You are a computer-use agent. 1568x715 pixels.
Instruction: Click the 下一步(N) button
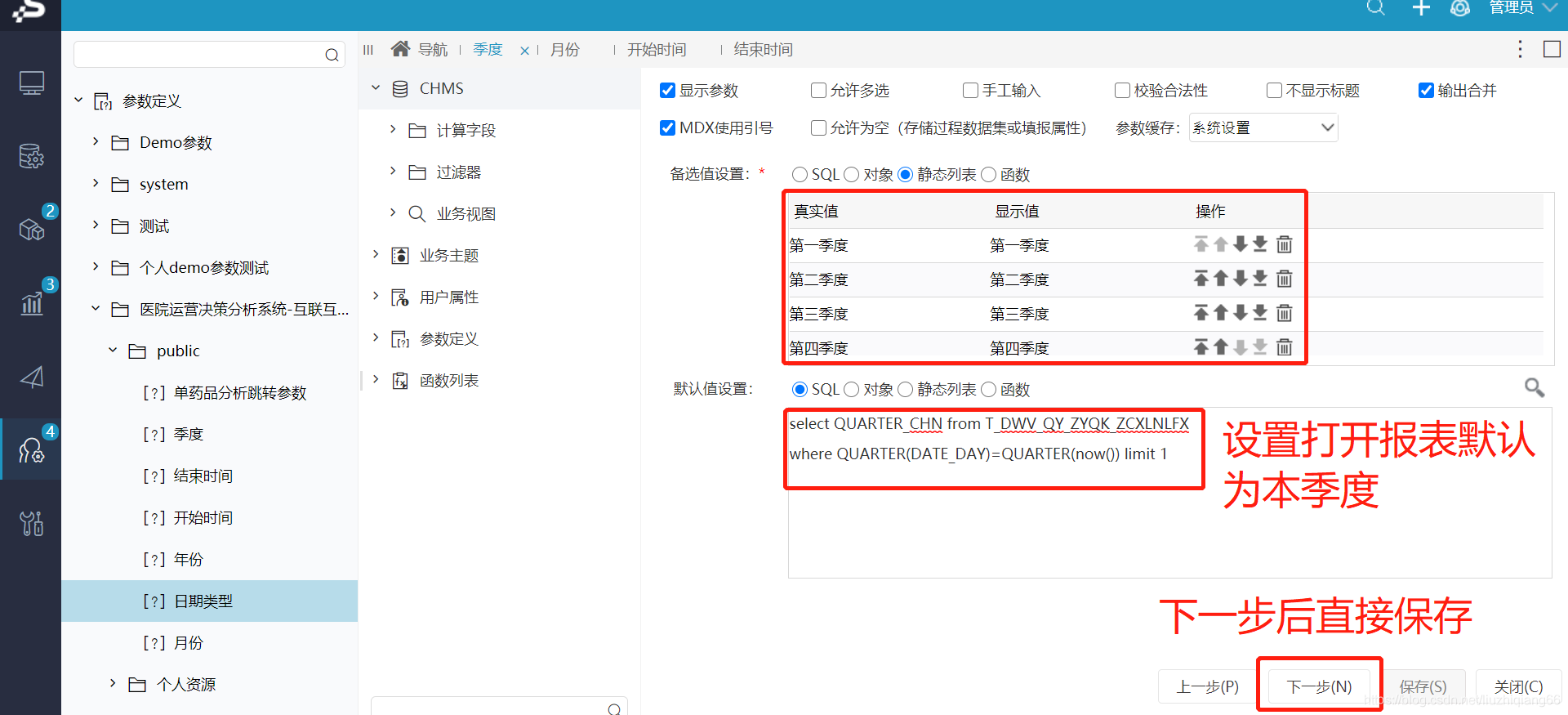point(1320,686)
